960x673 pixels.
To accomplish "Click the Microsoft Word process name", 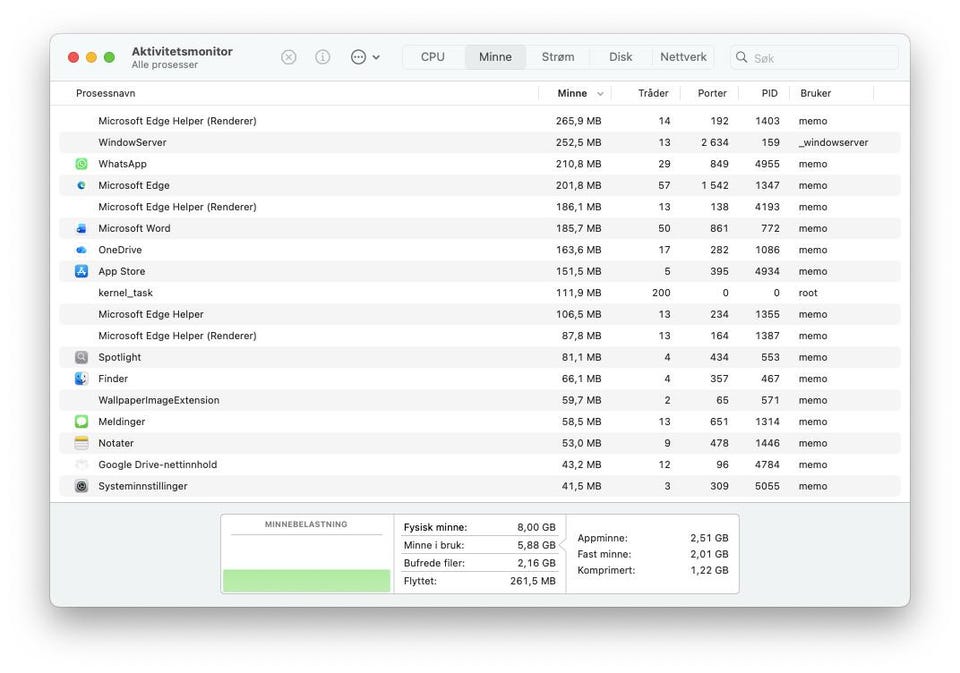I will 134,228.
